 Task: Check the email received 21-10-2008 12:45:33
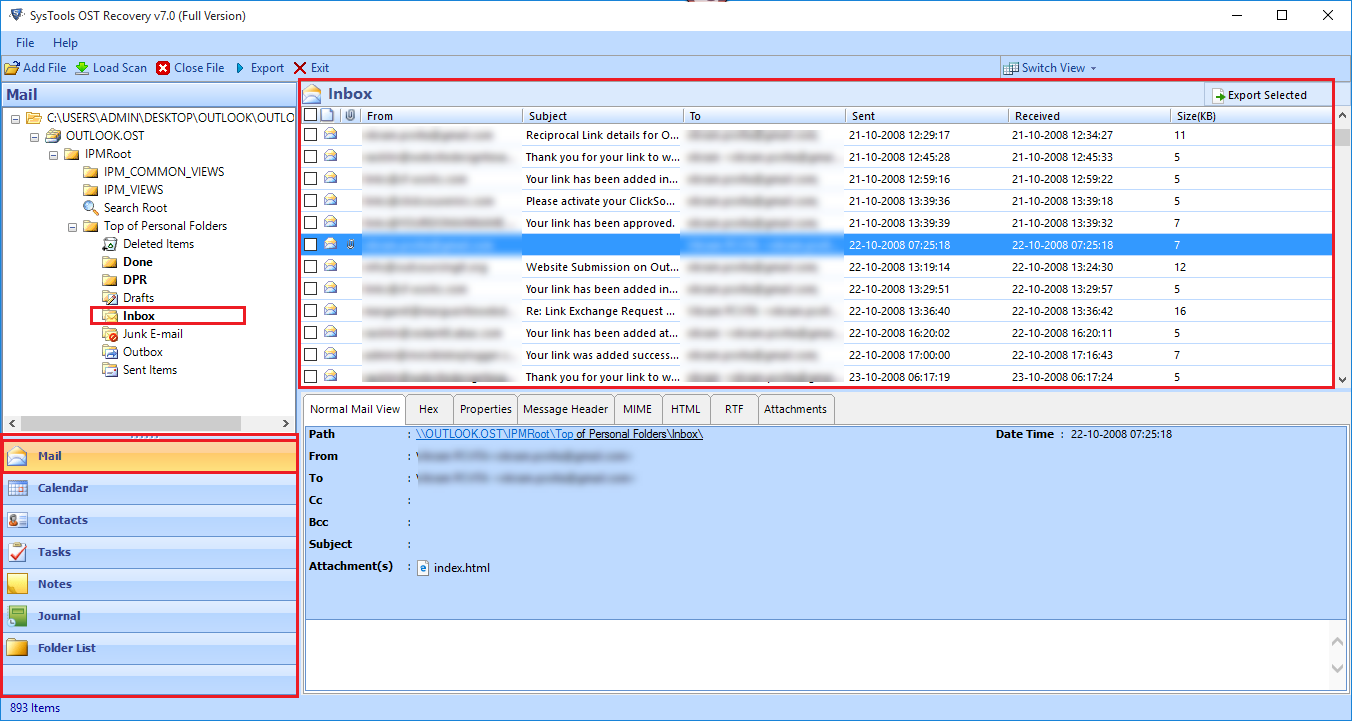pos(311,156)
